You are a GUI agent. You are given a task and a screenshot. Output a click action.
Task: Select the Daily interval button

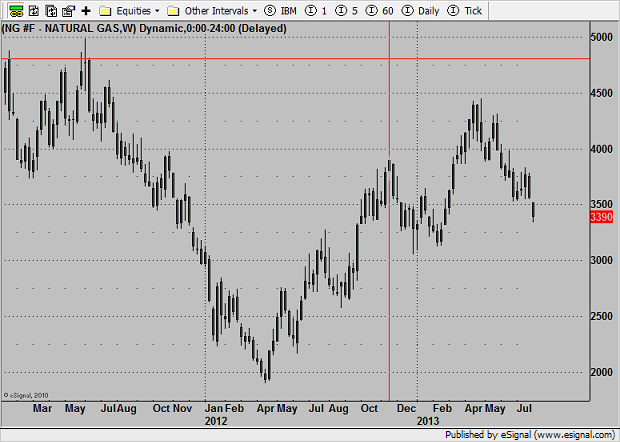[420, 11]
